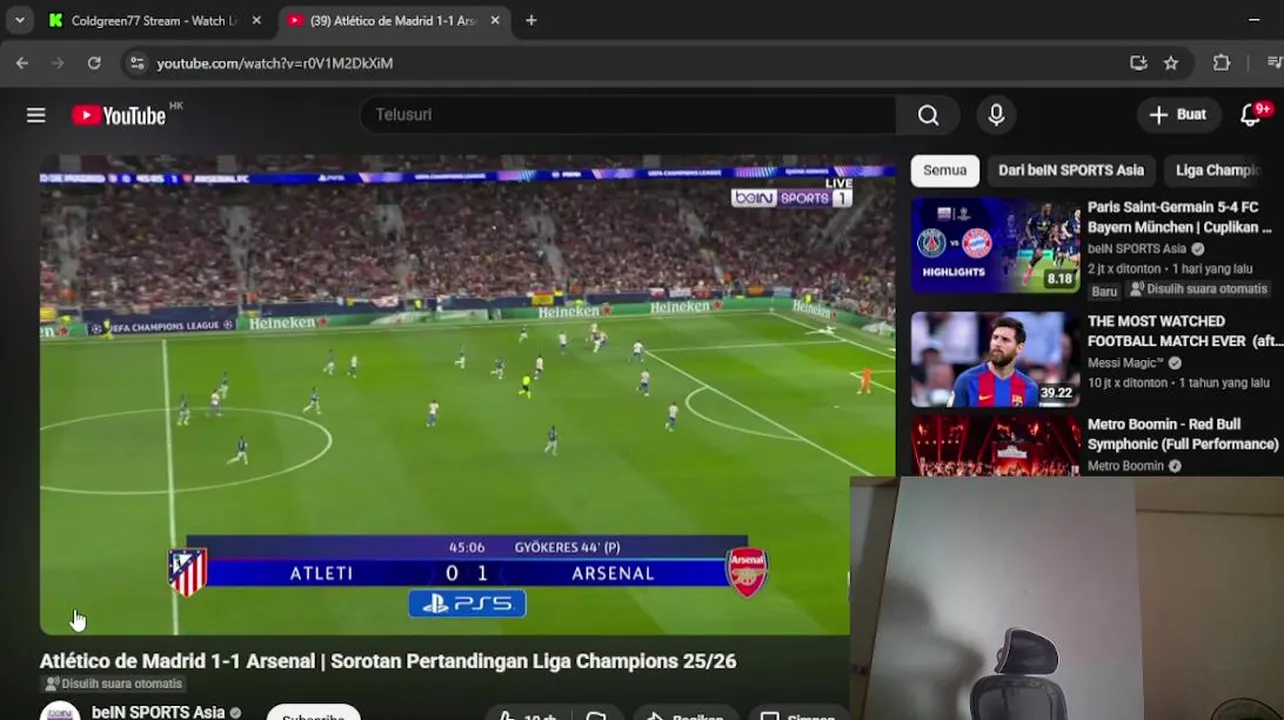Open a new browser tab
1284x720 pixels.
click(531, 20)
